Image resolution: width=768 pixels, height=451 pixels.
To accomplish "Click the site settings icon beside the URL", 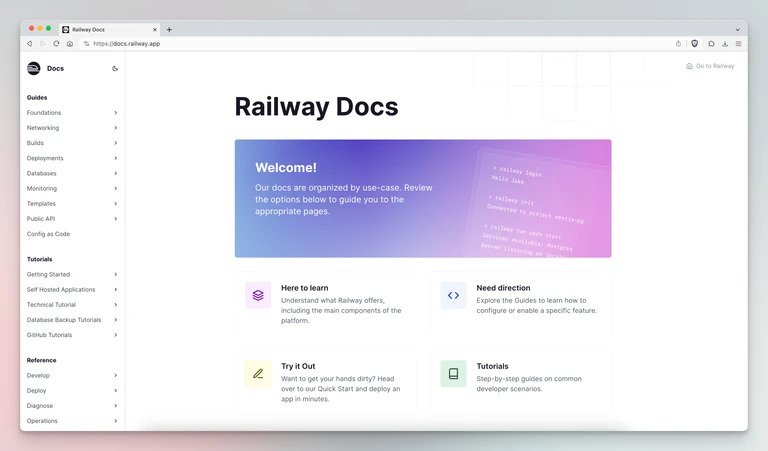I will pos(87,44).
